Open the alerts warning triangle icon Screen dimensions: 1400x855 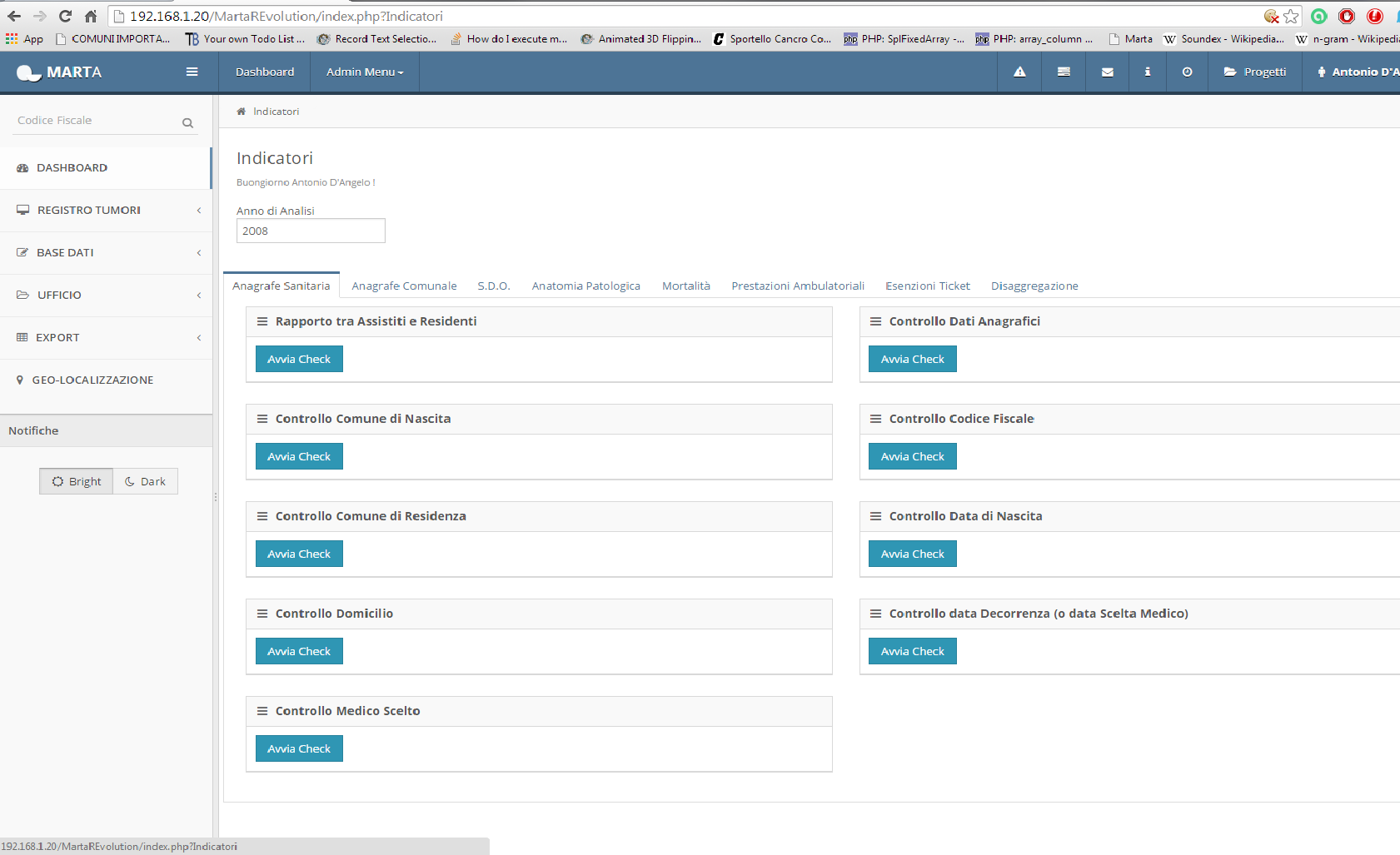tap(1019, 72)
